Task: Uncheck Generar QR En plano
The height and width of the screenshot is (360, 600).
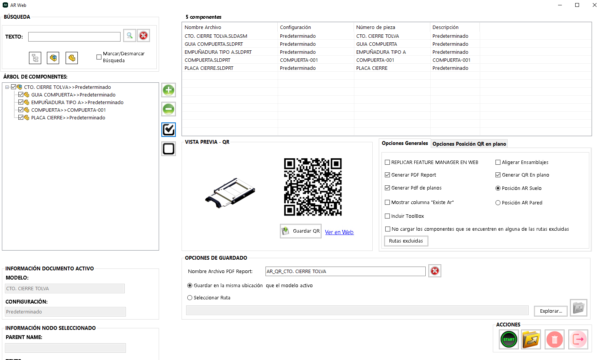Action: (498, 175)
